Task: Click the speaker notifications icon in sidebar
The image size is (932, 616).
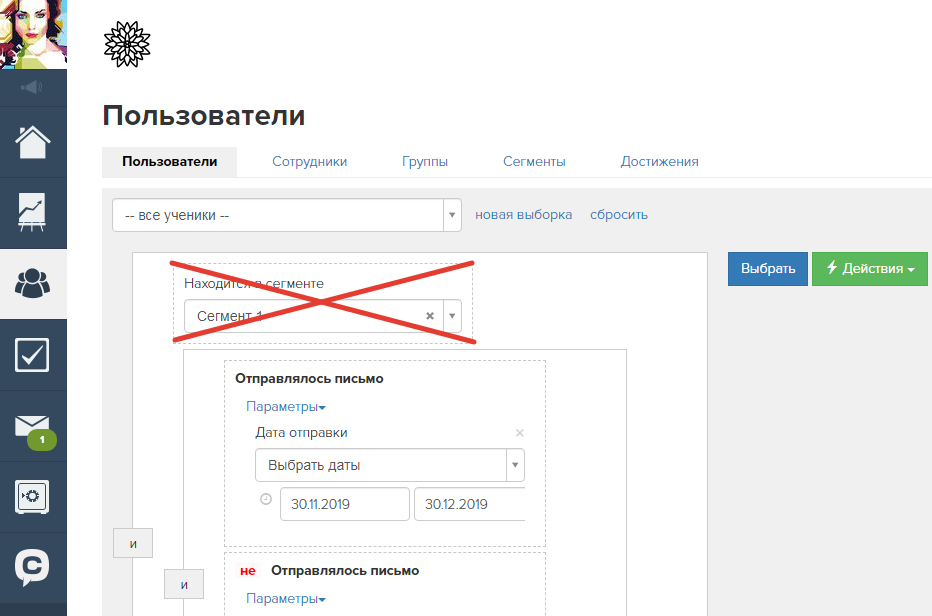Action: pos(32,87)
